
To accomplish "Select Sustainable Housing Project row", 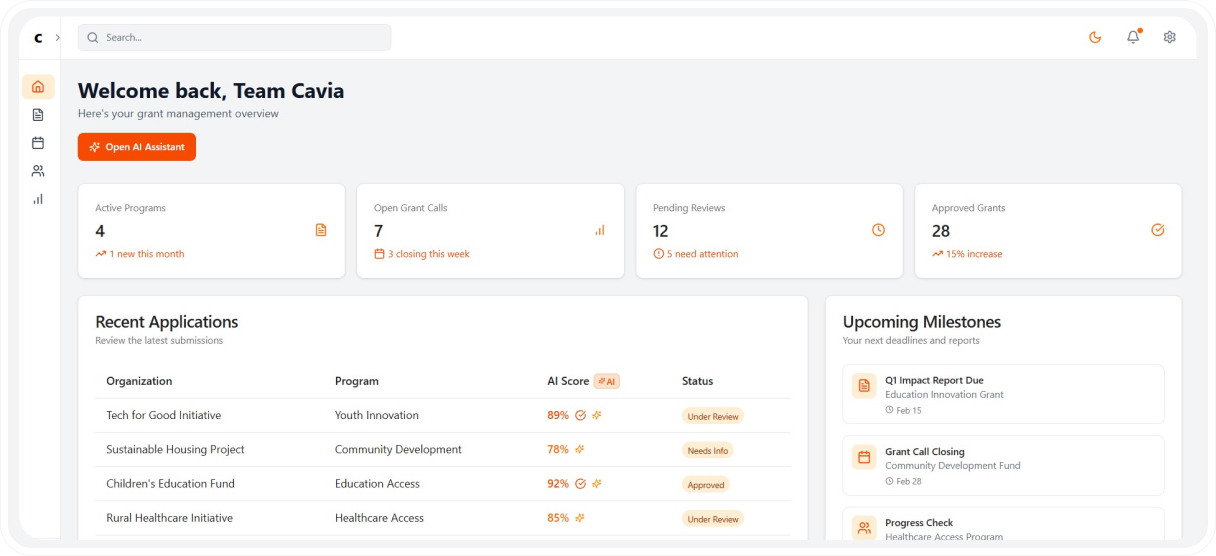I will point(443,450).
